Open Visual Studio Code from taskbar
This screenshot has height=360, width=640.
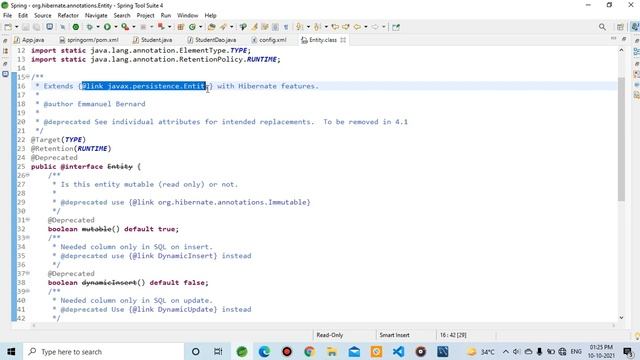tap(398, 351)
